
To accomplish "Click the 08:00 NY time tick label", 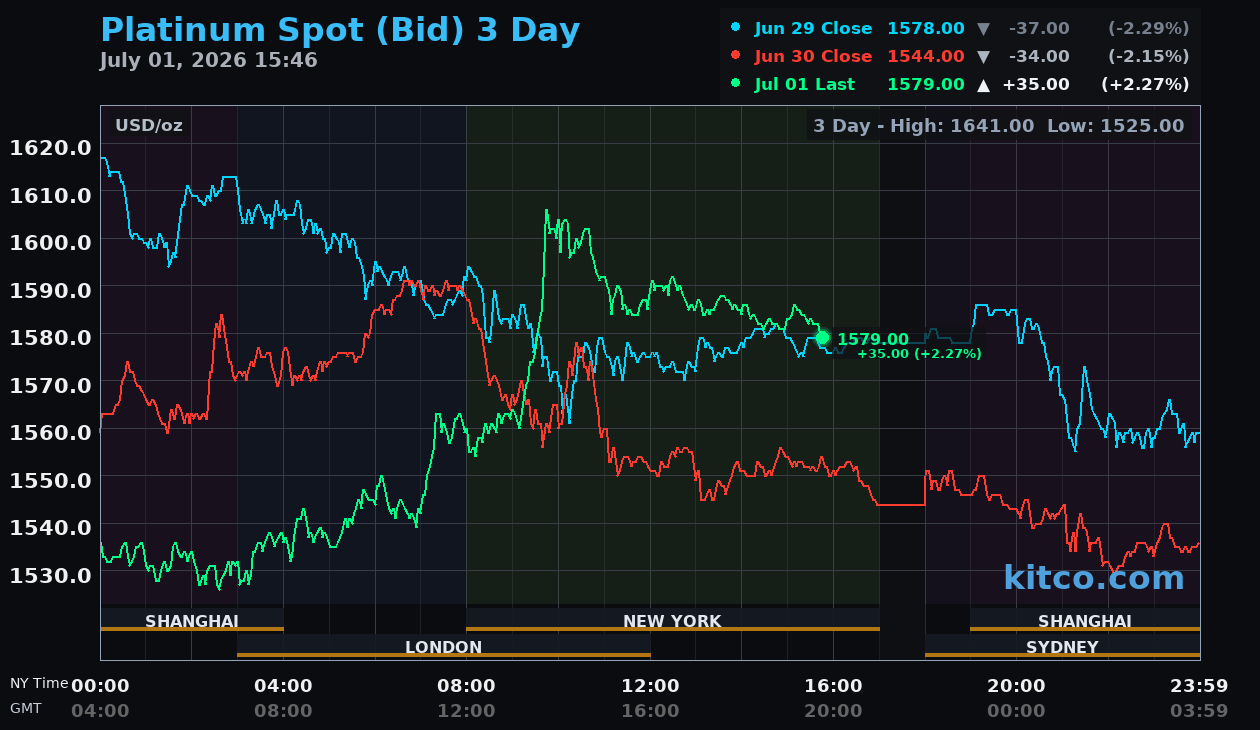I will pos(466,686).
